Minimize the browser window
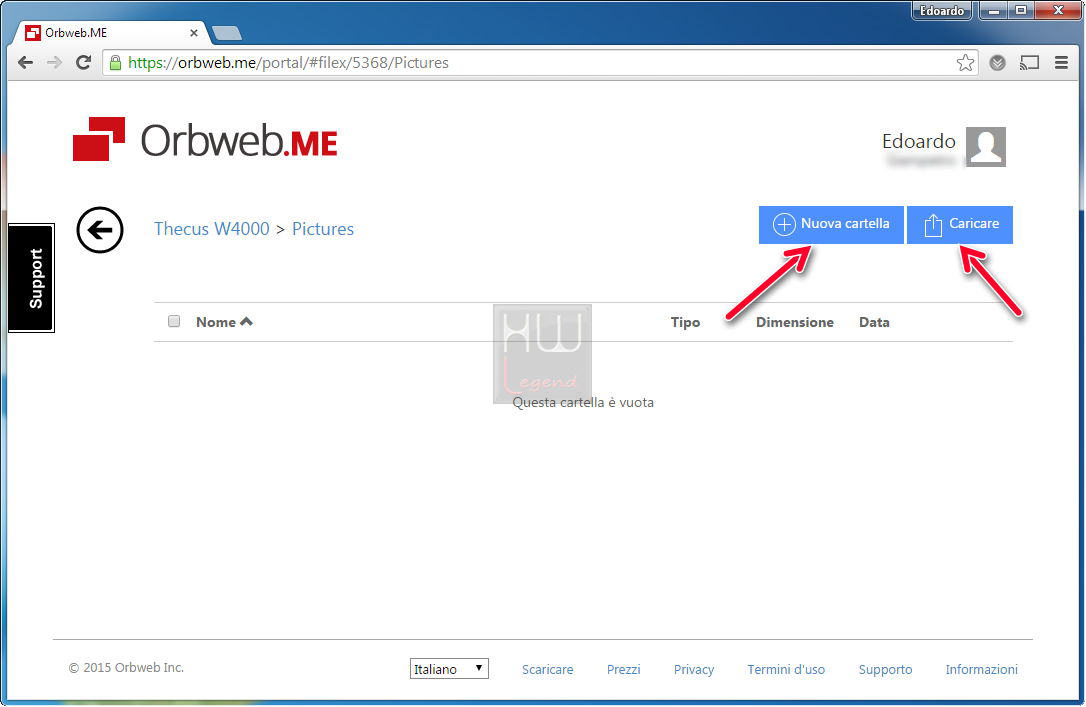 click(x=994, y=10)
